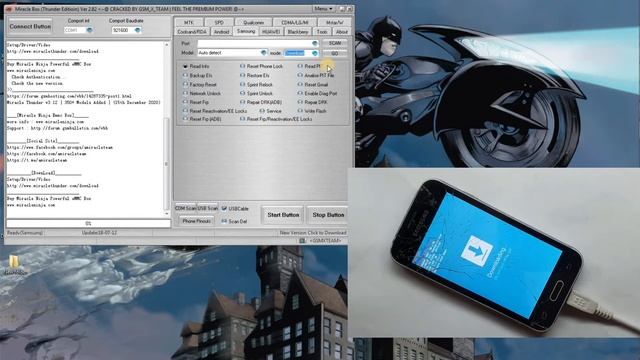
Task: Open the About tab
Action: [342, 31]
